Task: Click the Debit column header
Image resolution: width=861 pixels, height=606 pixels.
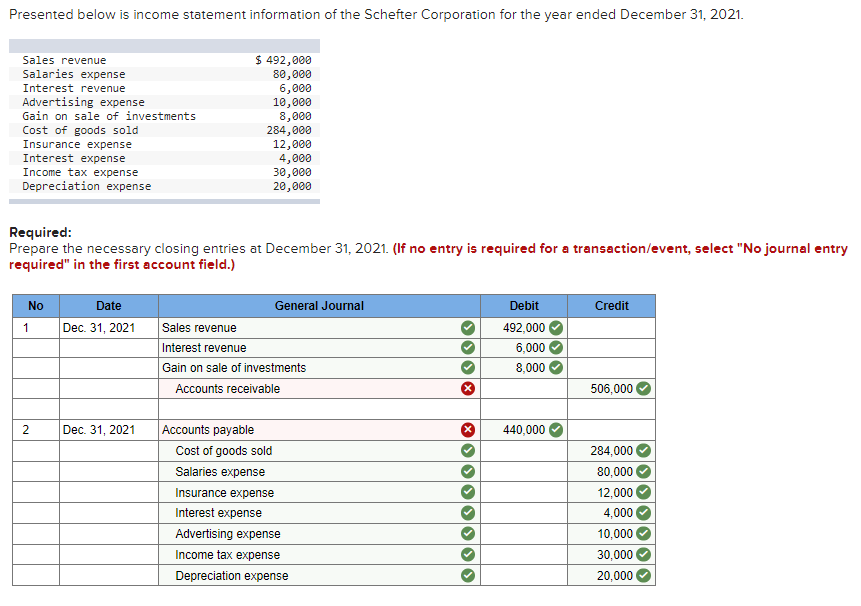Action: [x=524, y=306]
